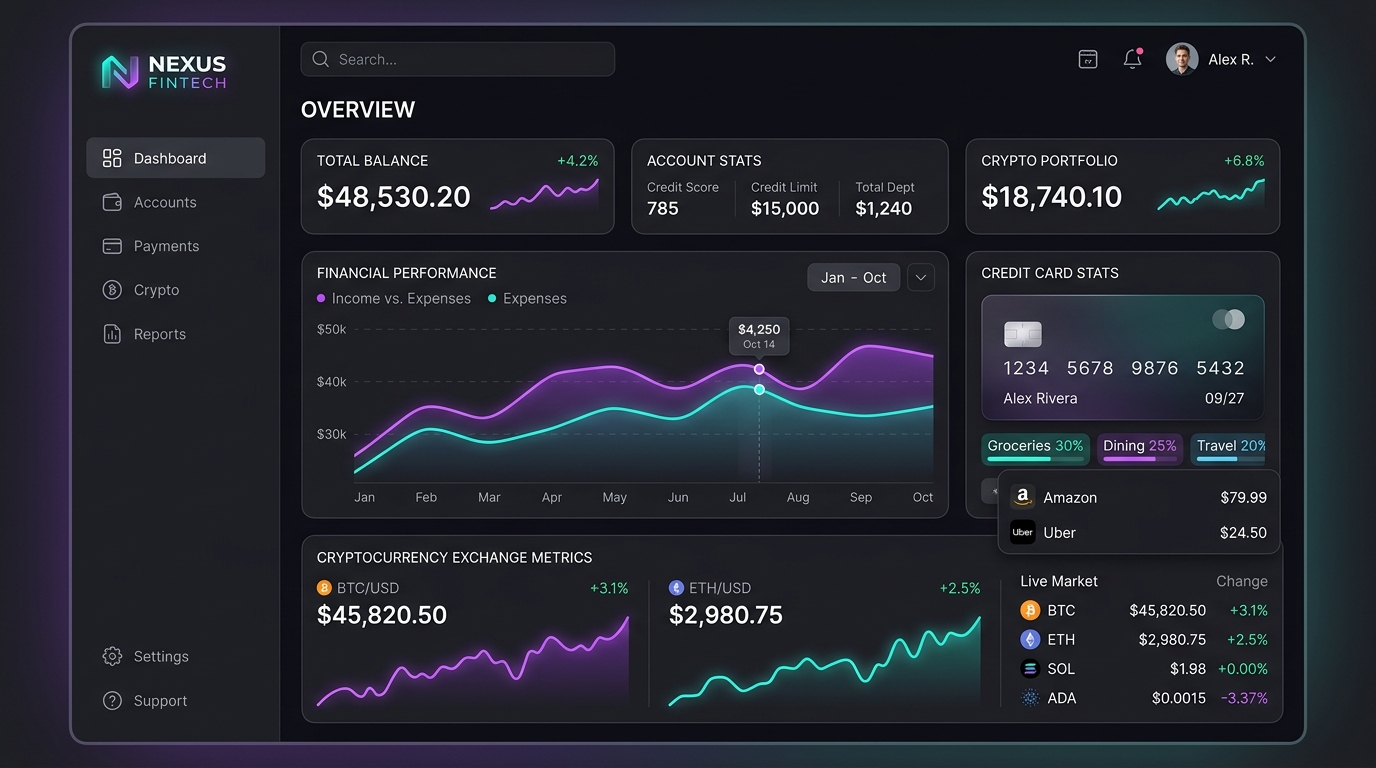Click Crypto Portfolio value $18,740.10

[1052, 197]
